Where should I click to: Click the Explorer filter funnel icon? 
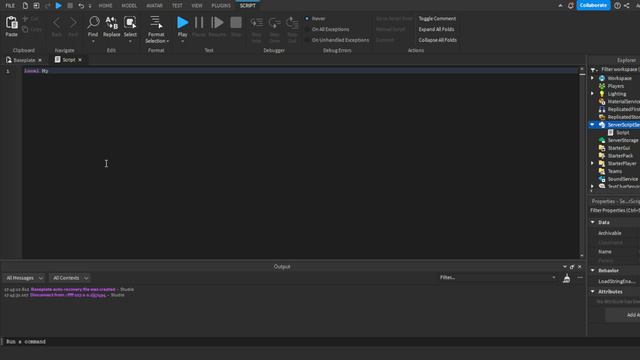[x=593, y=70]
